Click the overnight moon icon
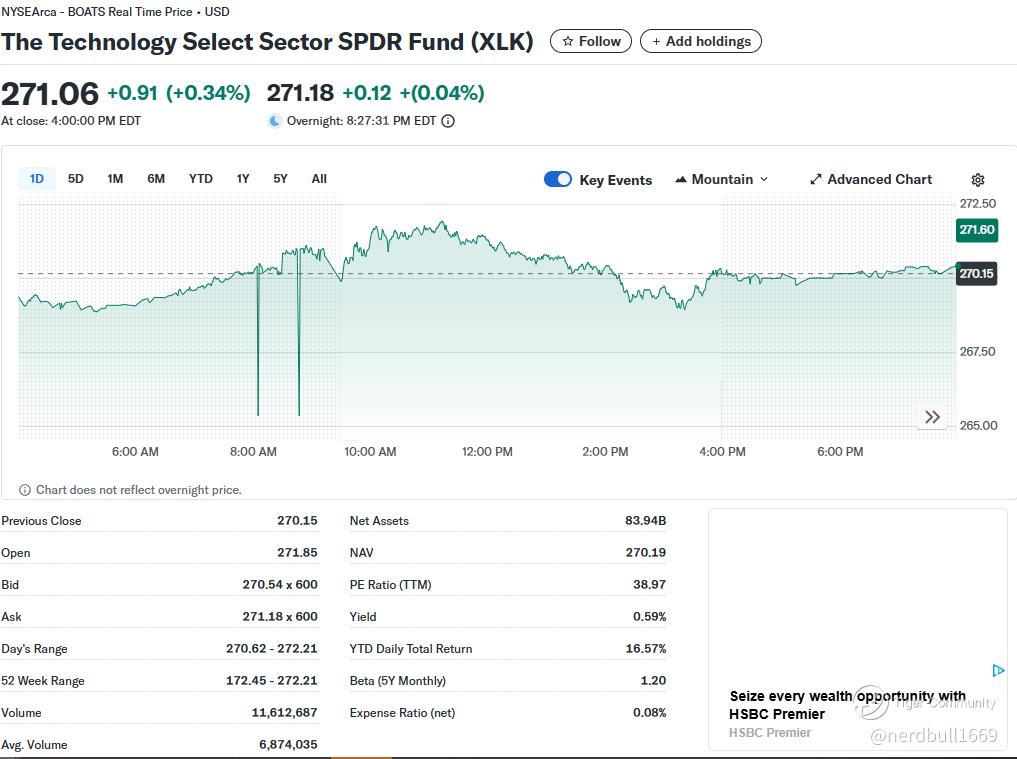 pos(275,121)
